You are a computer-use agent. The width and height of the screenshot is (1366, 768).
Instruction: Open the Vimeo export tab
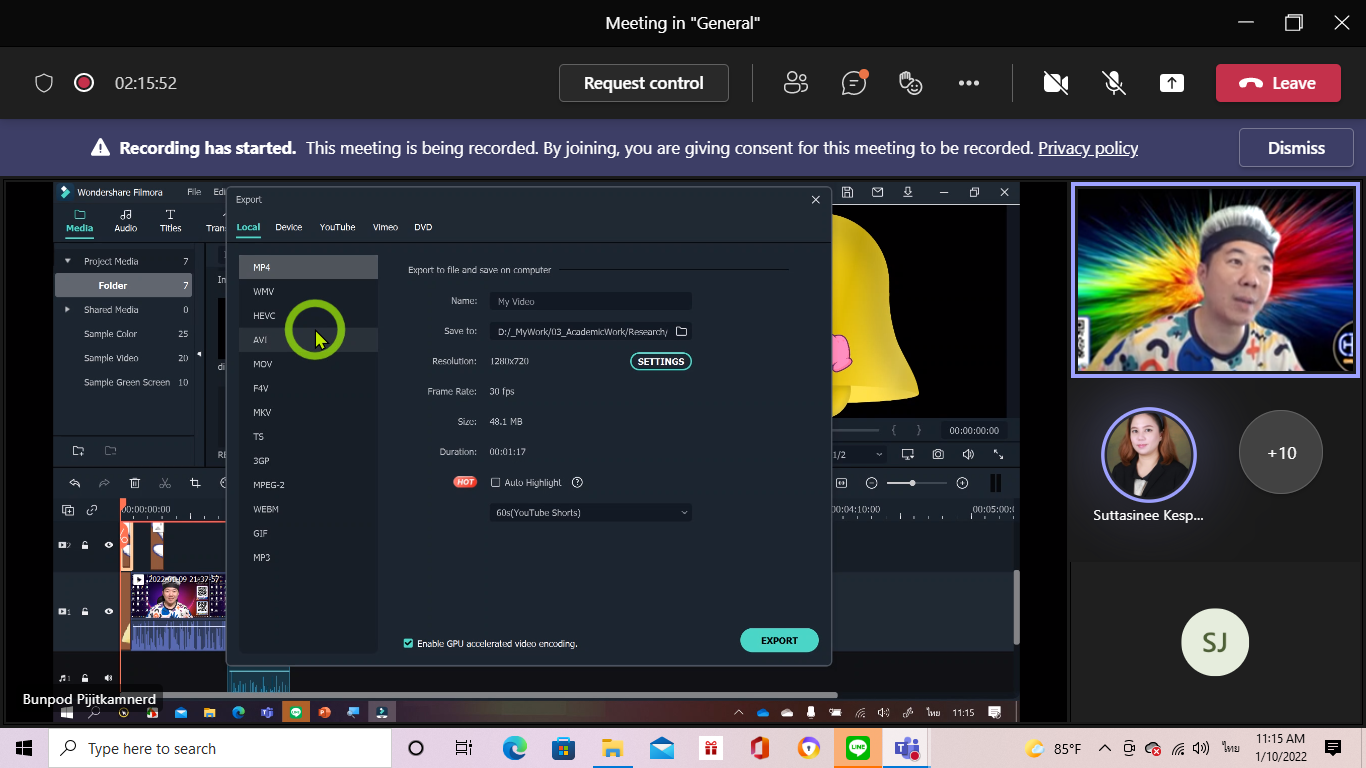[385, 227]
